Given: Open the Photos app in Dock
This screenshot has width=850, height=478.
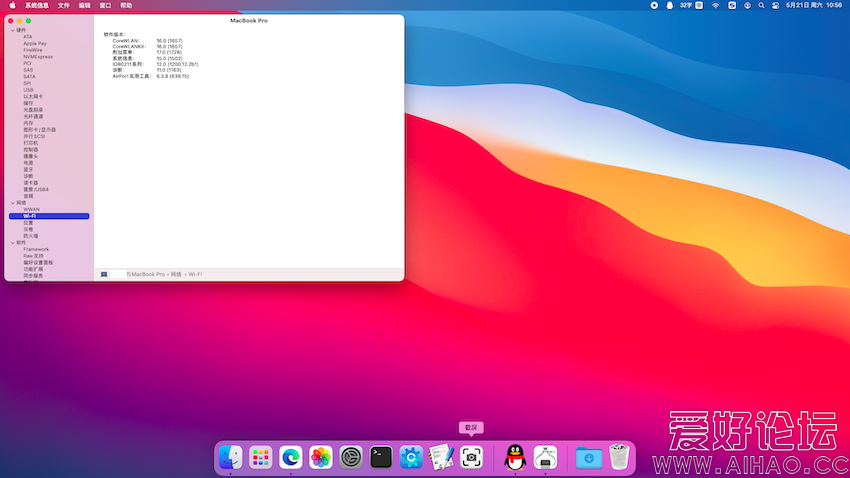Looking at the screenshot, I should (x=321, y=458).
